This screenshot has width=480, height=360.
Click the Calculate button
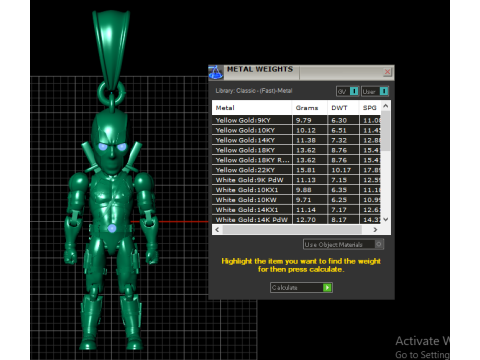(x=301, y=288)
